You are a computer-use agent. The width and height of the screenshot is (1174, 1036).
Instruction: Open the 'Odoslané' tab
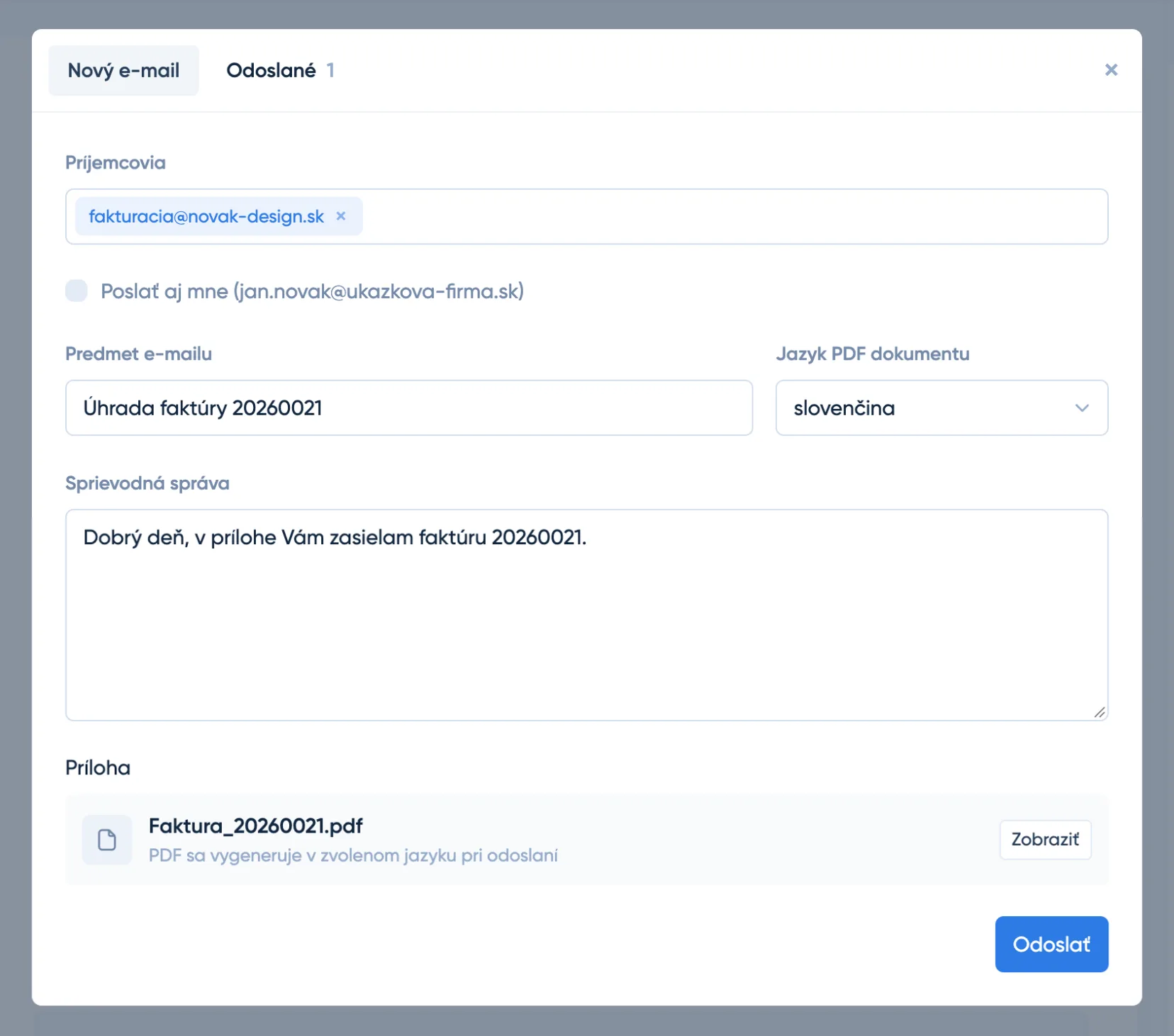pos(280,70)
